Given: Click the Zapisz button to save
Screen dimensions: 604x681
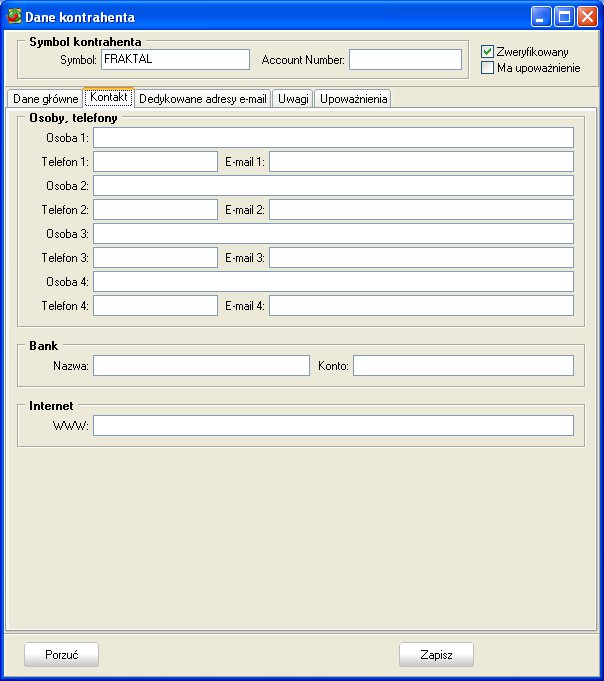Looking at the screenshot, I should pos(436,655).
